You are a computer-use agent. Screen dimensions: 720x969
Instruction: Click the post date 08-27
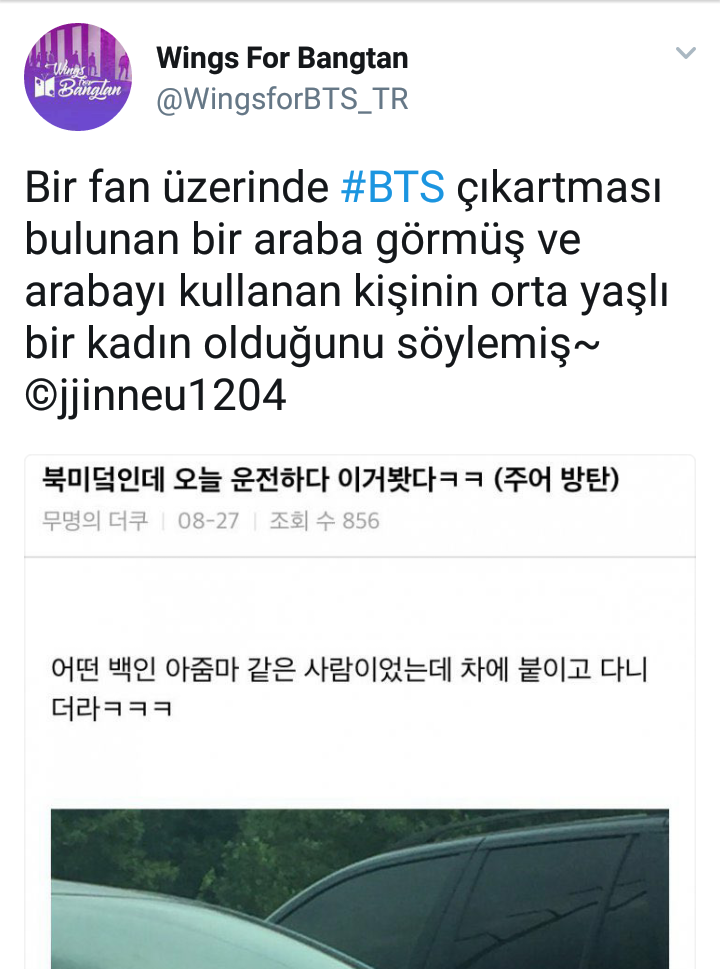208,521
